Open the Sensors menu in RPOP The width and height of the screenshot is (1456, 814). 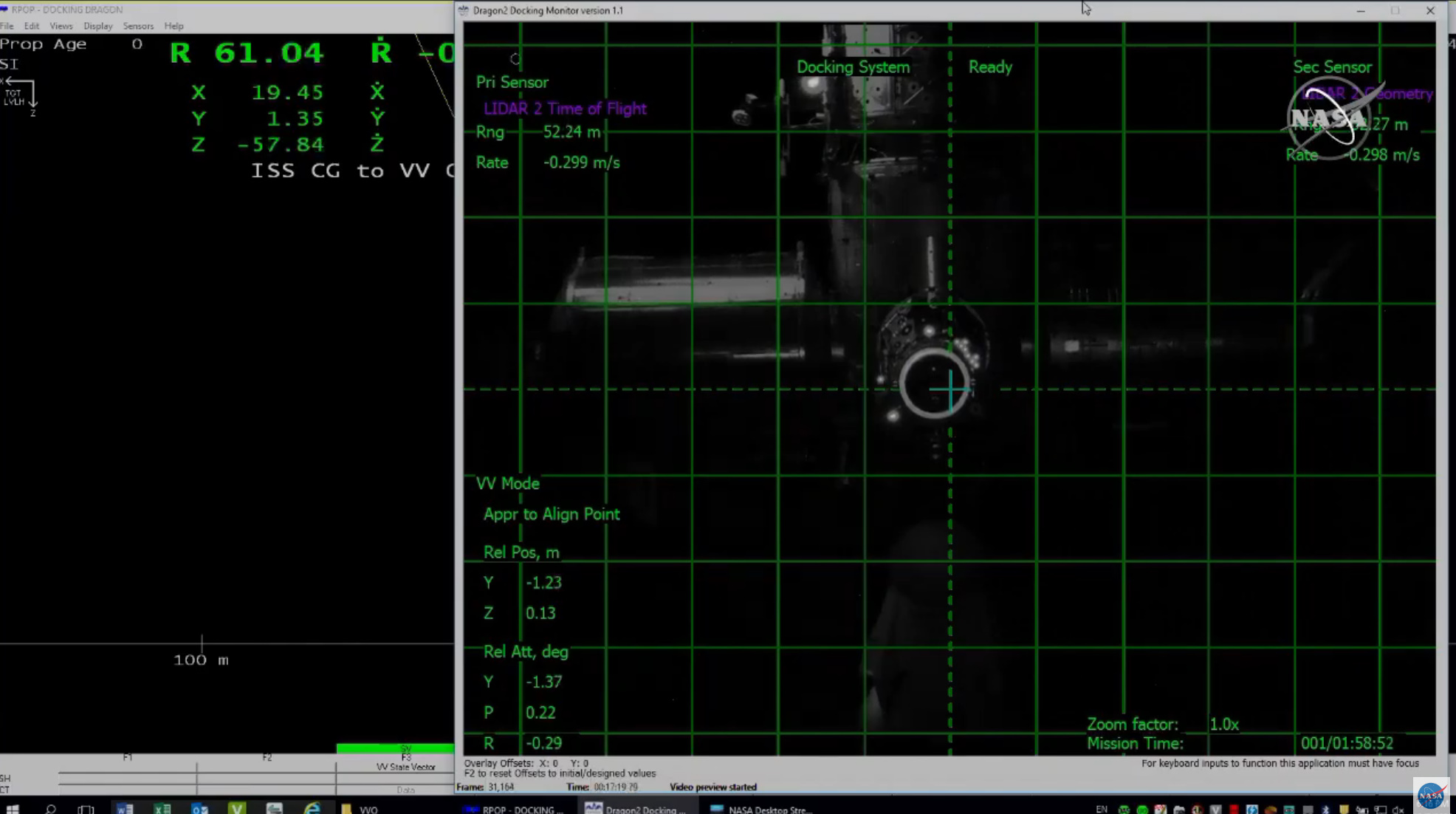click(138, 26)
